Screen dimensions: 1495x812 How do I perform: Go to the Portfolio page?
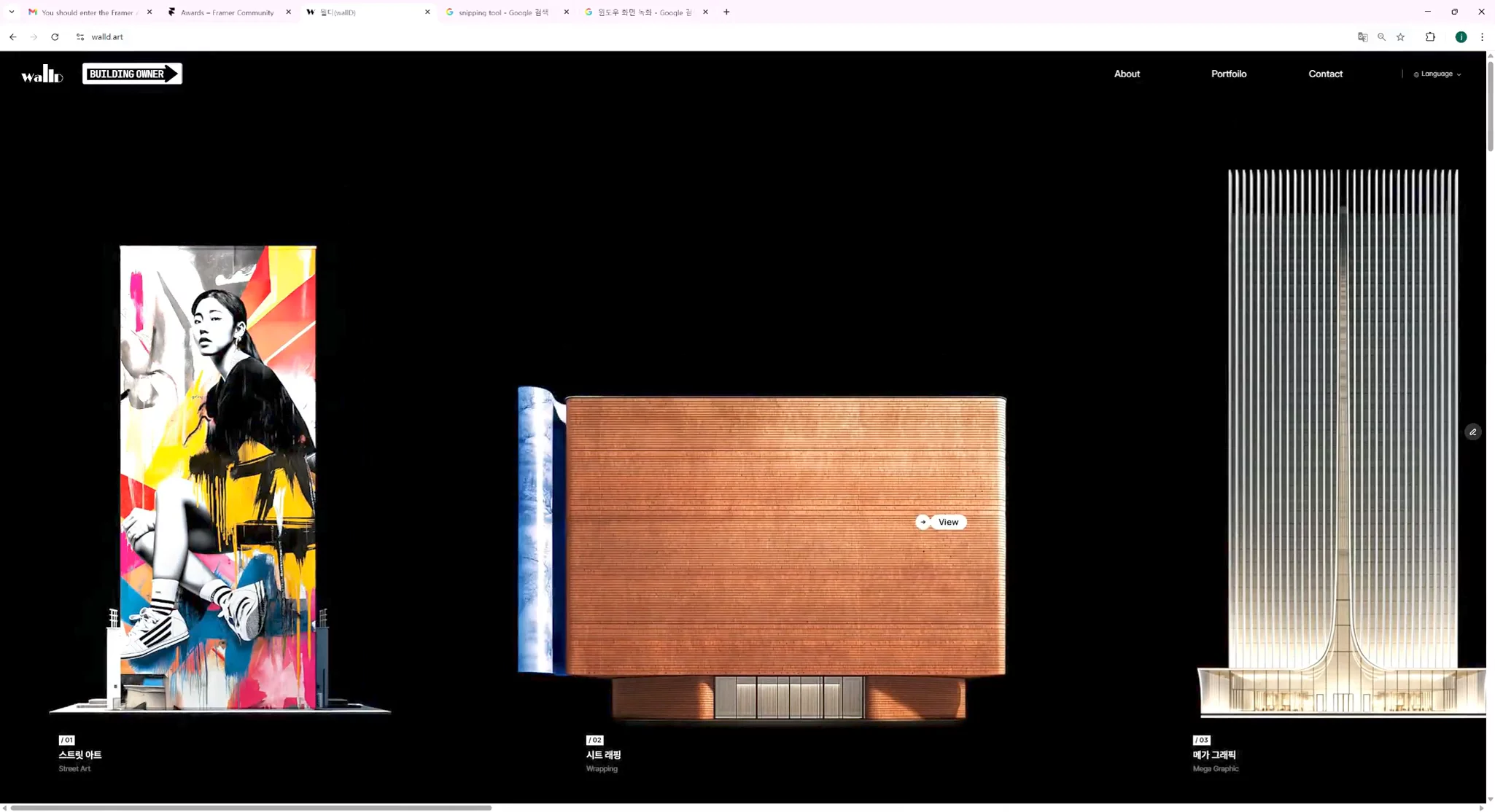(x=1229, y=74)
